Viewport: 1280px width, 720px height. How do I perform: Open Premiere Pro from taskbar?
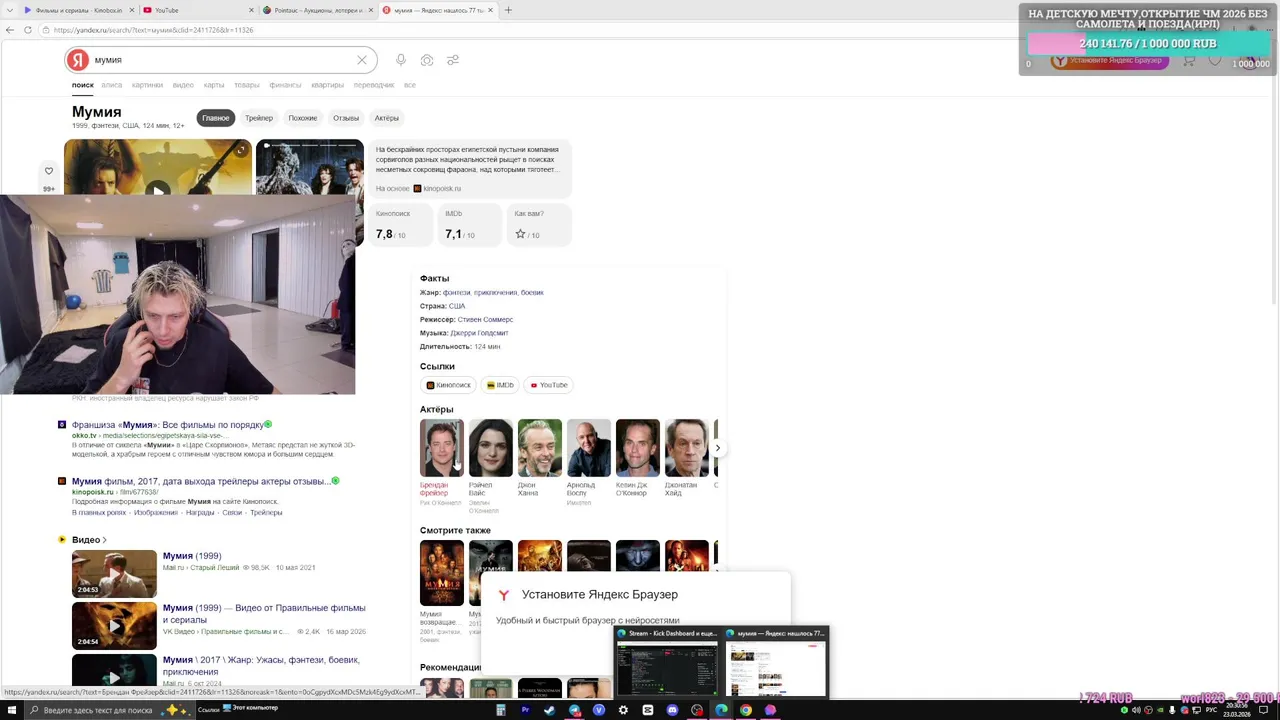525,710
